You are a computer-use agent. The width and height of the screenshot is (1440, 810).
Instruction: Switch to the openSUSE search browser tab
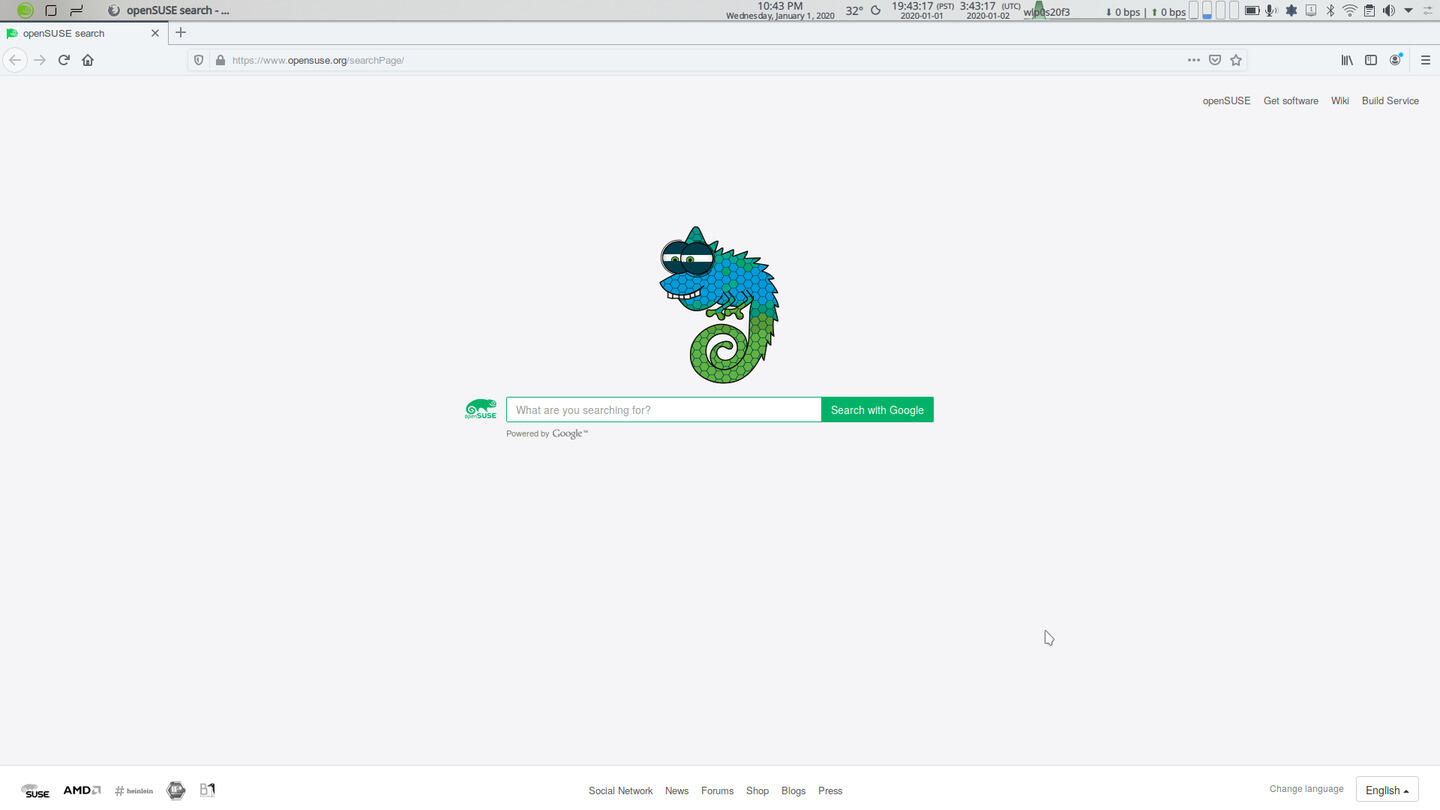83,33
